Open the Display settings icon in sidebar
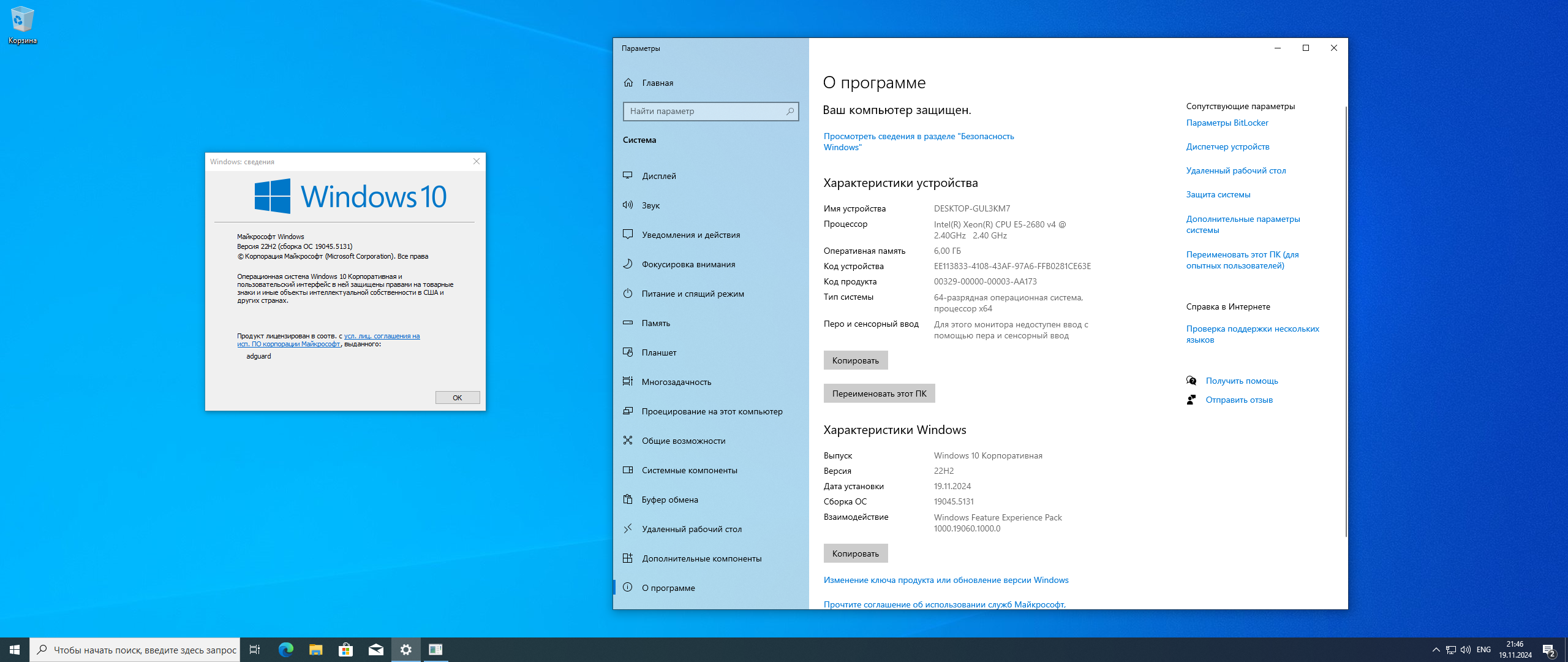This screenshot has width=1568, height=662. coord(628,175)
